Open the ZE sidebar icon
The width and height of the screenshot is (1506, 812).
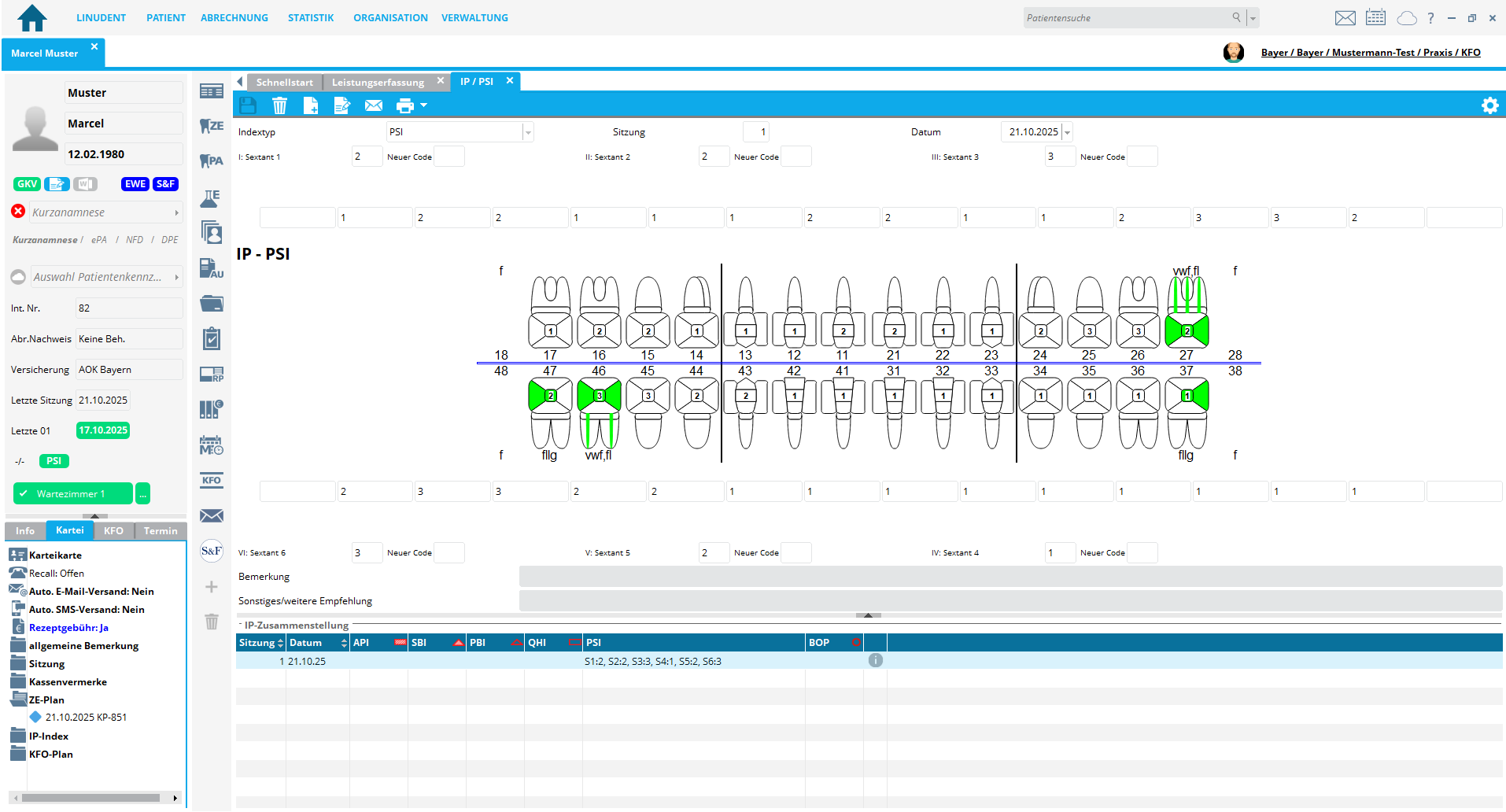(x=211, y=126)
